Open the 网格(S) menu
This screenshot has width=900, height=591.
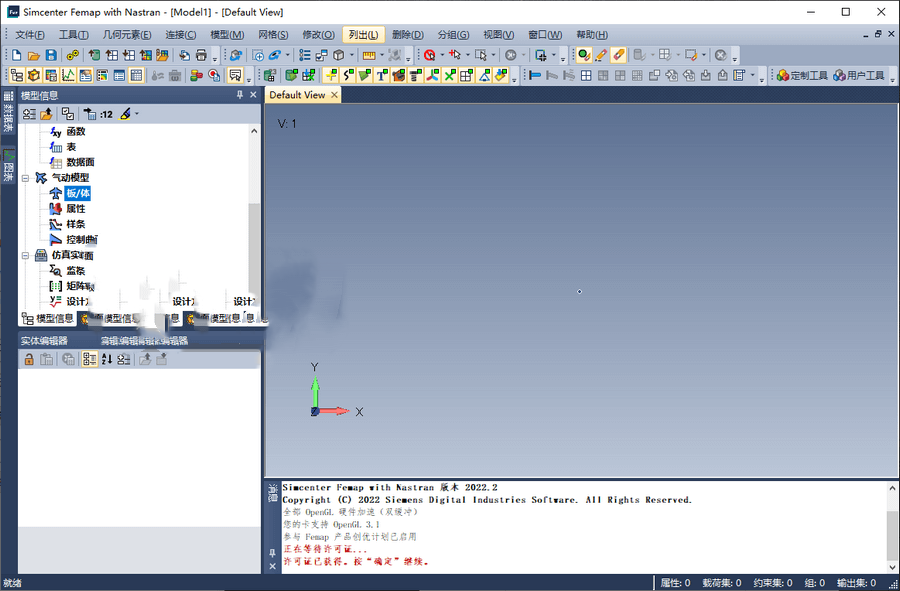pos(273,34)
